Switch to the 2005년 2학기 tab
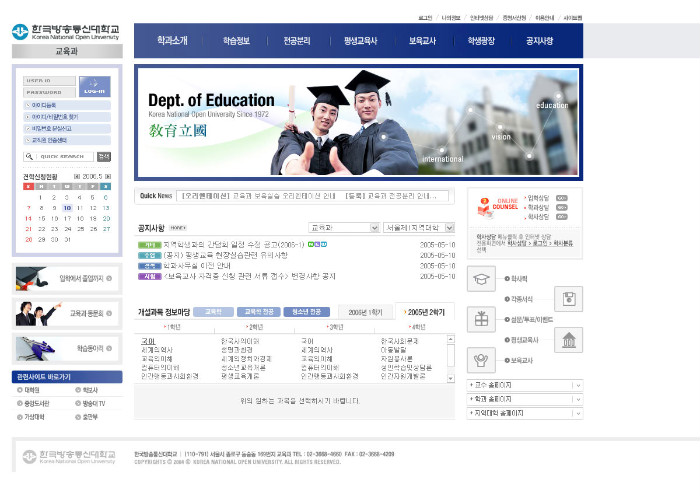700x496 pixels. point(425,312)
